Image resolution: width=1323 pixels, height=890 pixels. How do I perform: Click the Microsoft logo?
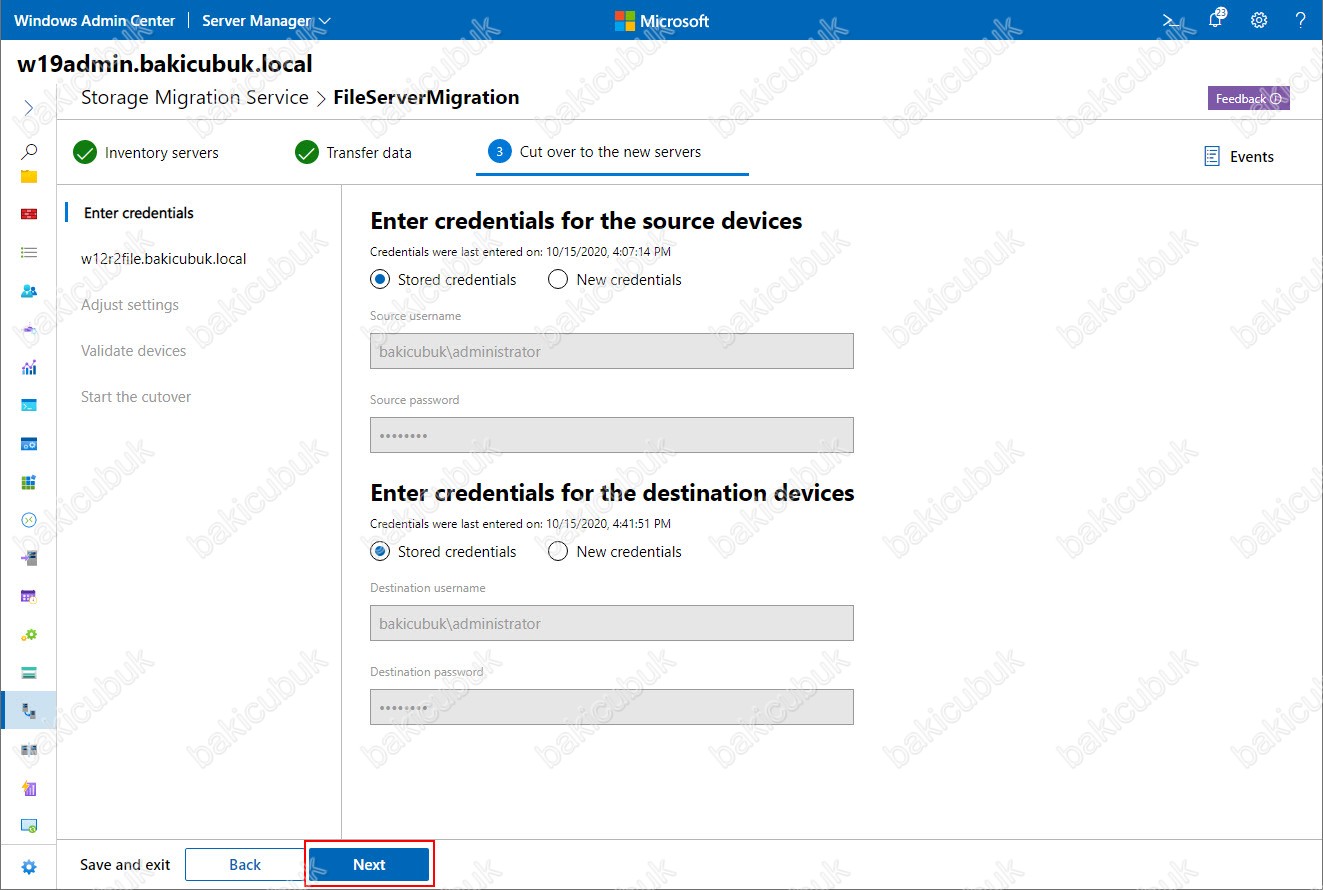(661, 20)
